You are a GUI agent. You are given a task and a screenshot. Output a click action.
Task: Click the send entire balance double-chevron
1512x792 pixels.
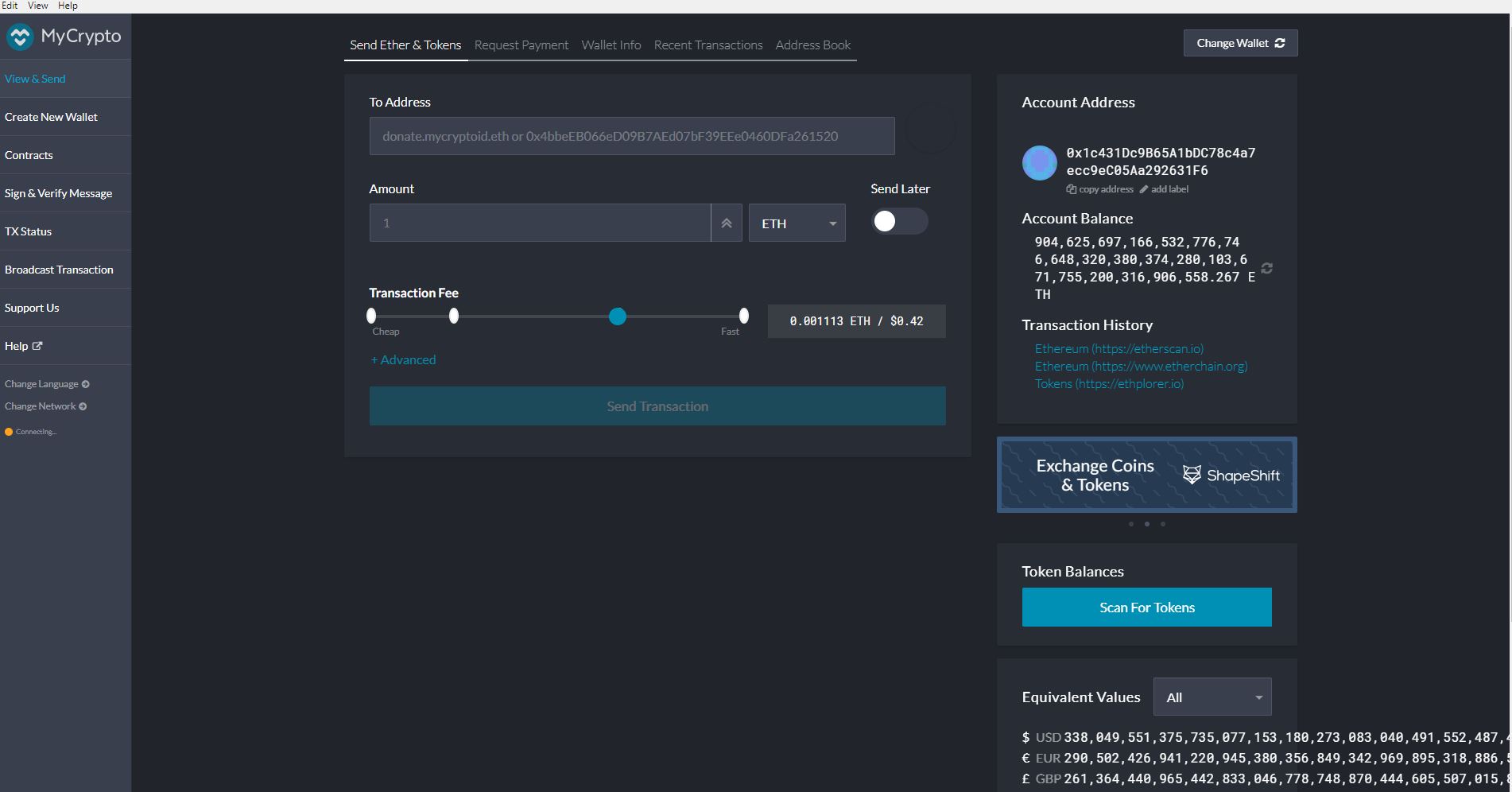point(727,223)
